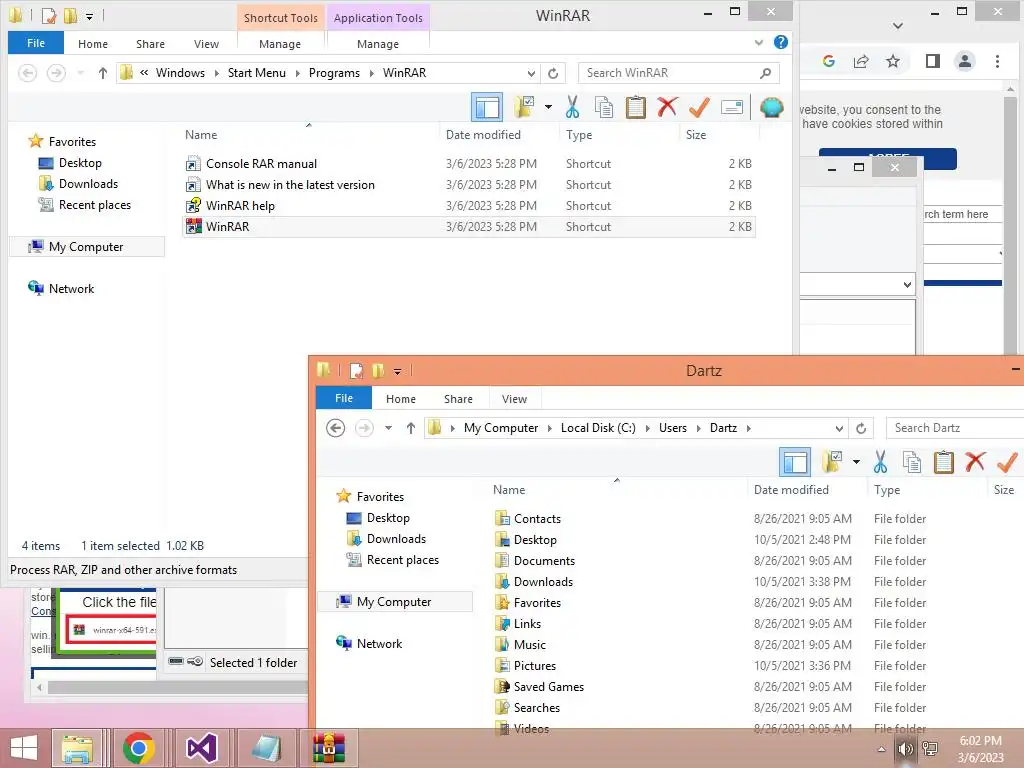1024x768 pixels.
Task: Open Manage tab under Application Tools
Action: click(x=377, y=44)
